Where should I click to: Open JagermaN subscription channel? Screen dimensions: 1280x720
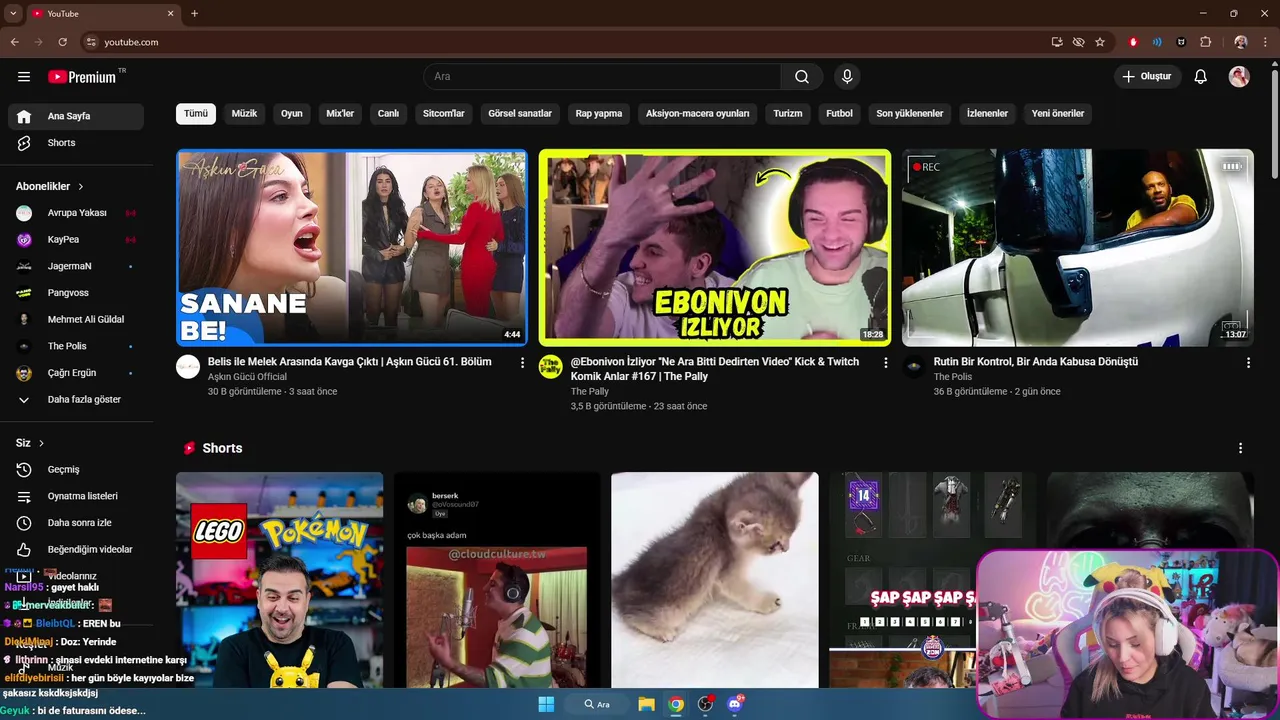[76, 266]
